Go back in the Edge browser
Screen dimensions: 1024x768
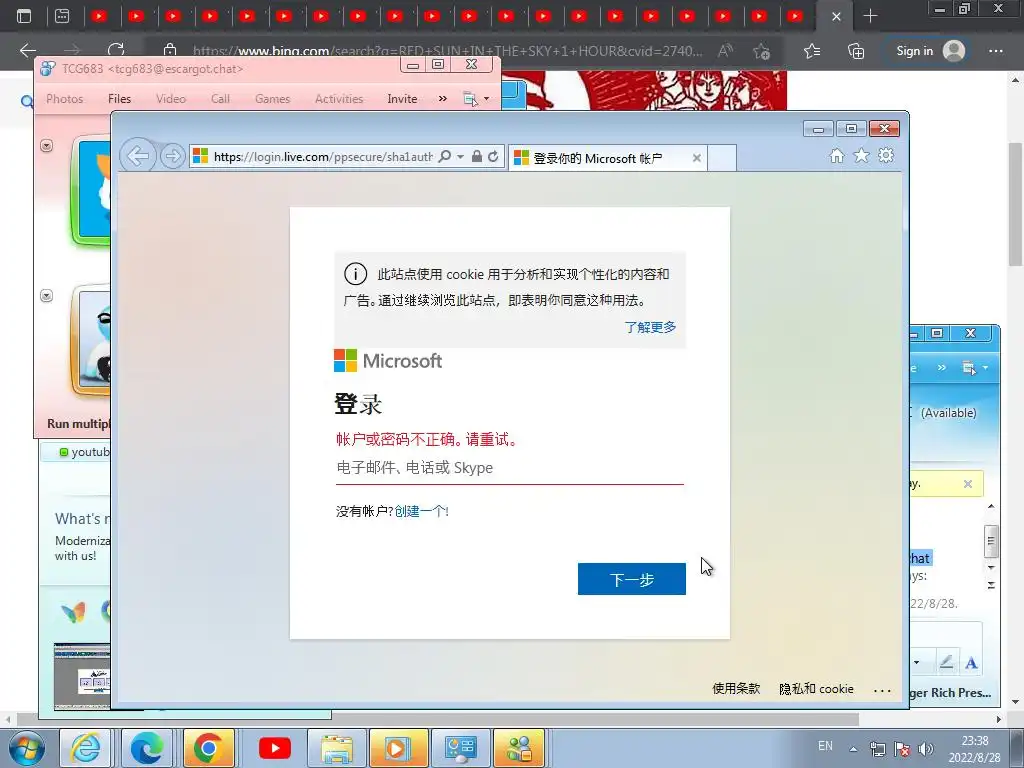click(x=27, y=50)
